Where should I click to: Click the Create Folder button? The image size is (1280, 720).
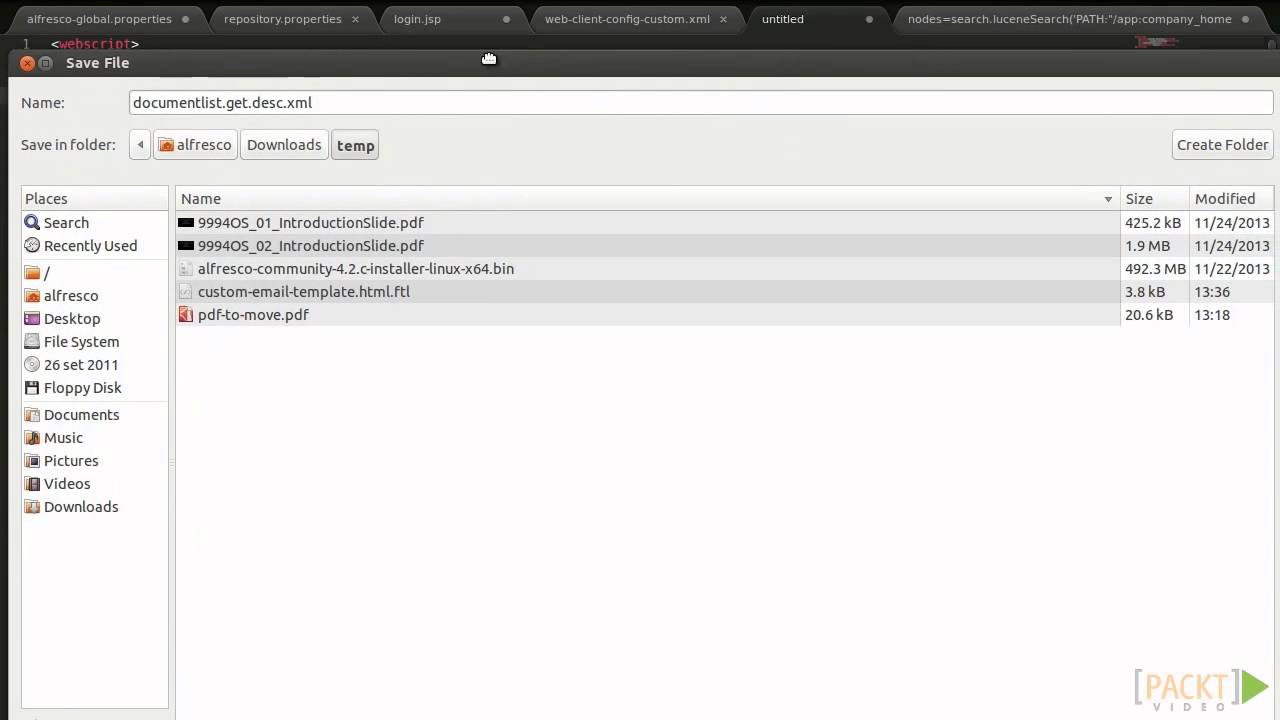(1222, 145)
